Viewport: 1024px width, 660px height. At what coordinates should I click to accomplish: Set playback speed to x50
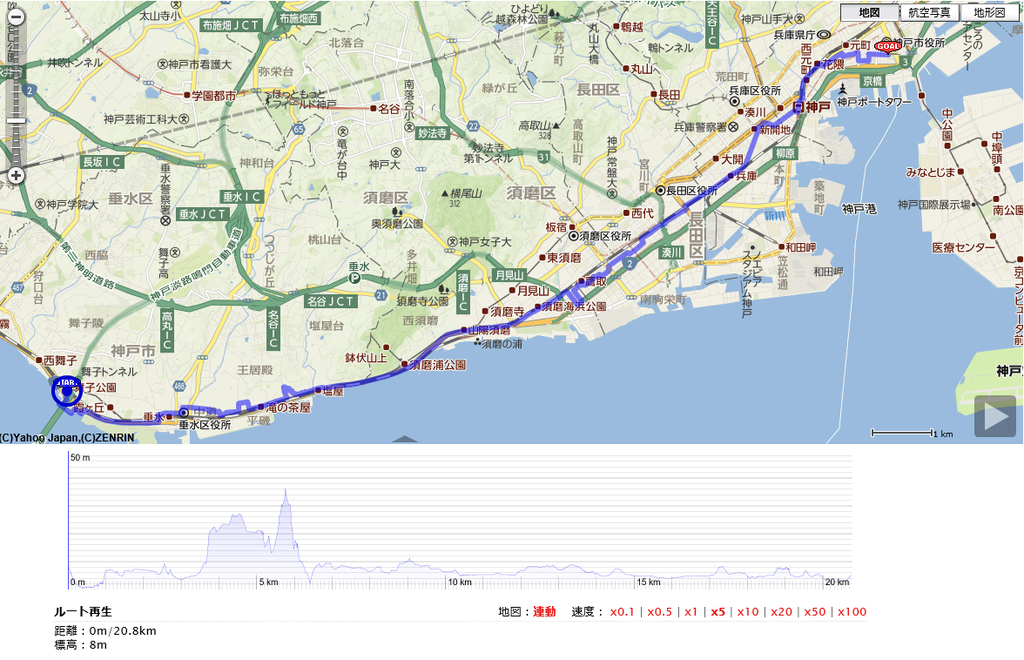814,612
